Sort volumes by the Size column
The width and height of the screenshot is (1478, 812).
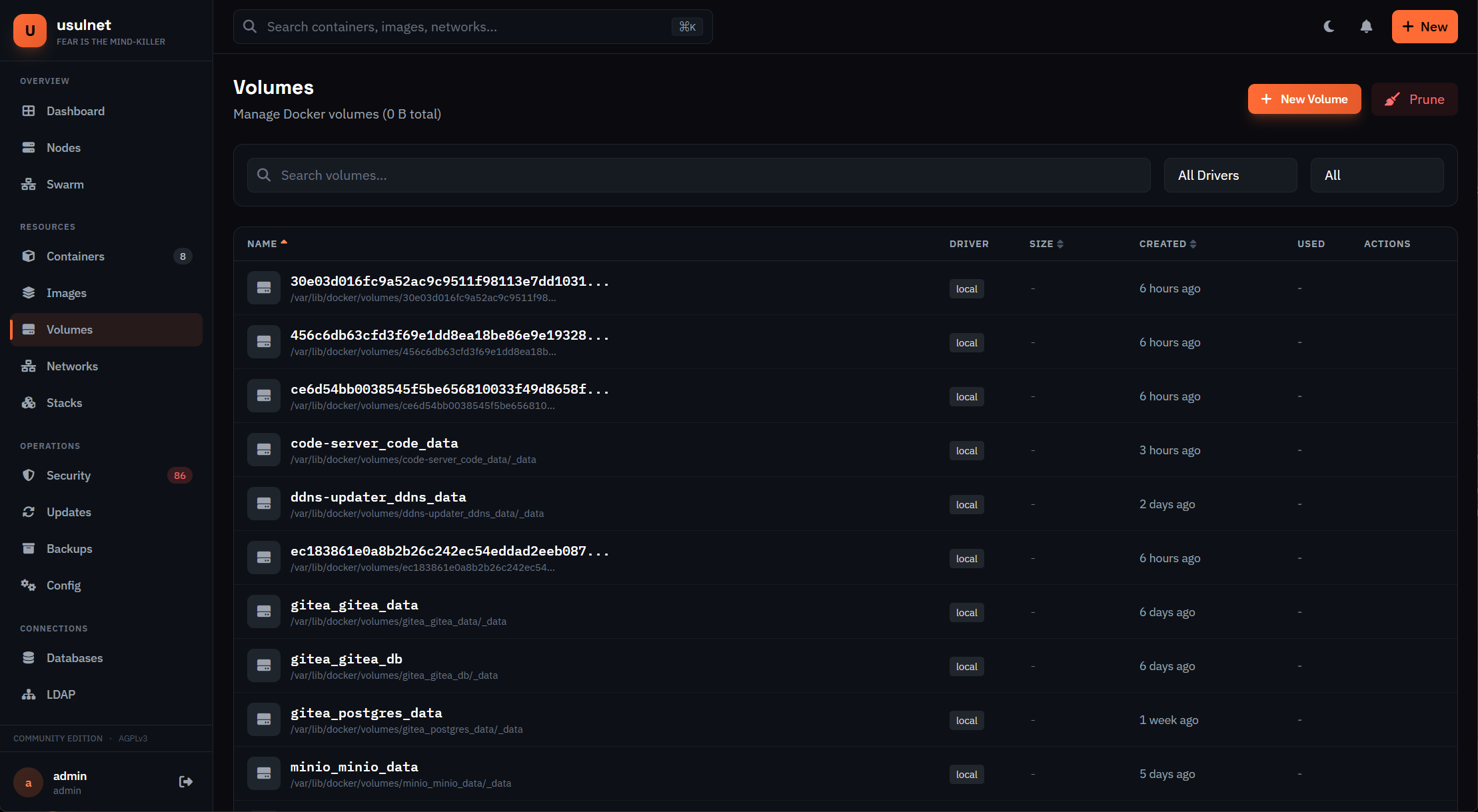pyautogui.click(x=1046, y=244)
